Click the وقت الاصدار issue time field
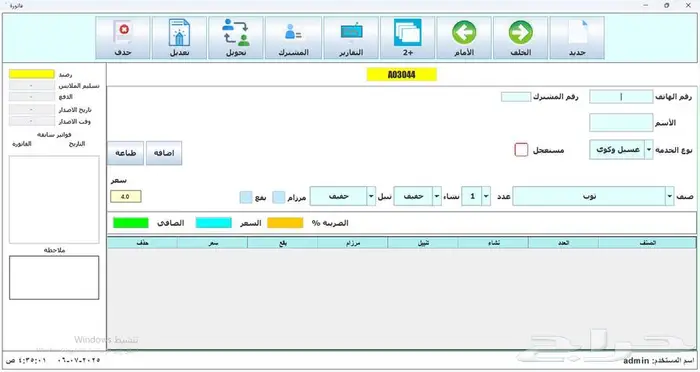Viewport: 700px width, 372px height. pos(32,121)
